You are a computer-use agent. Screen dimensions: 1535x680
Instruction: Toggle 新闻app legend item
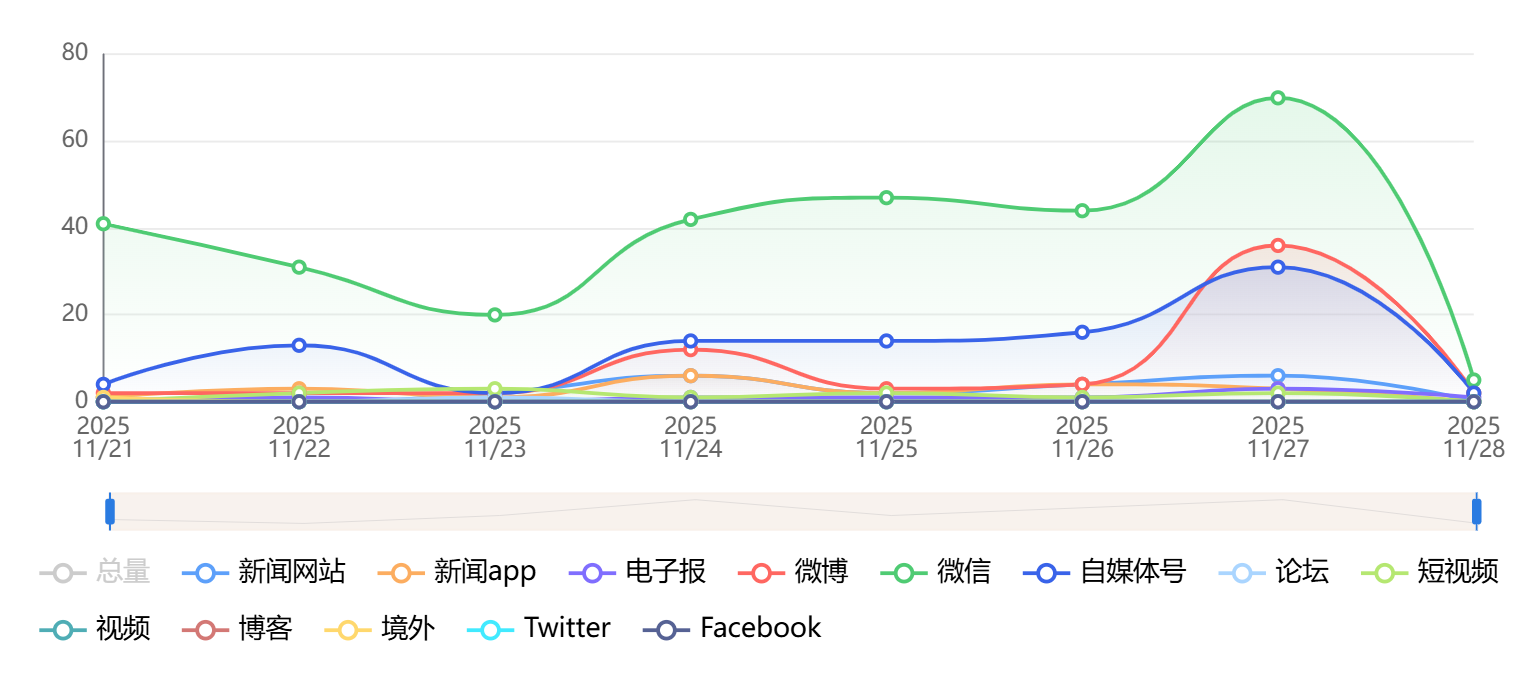pos(459,572)
